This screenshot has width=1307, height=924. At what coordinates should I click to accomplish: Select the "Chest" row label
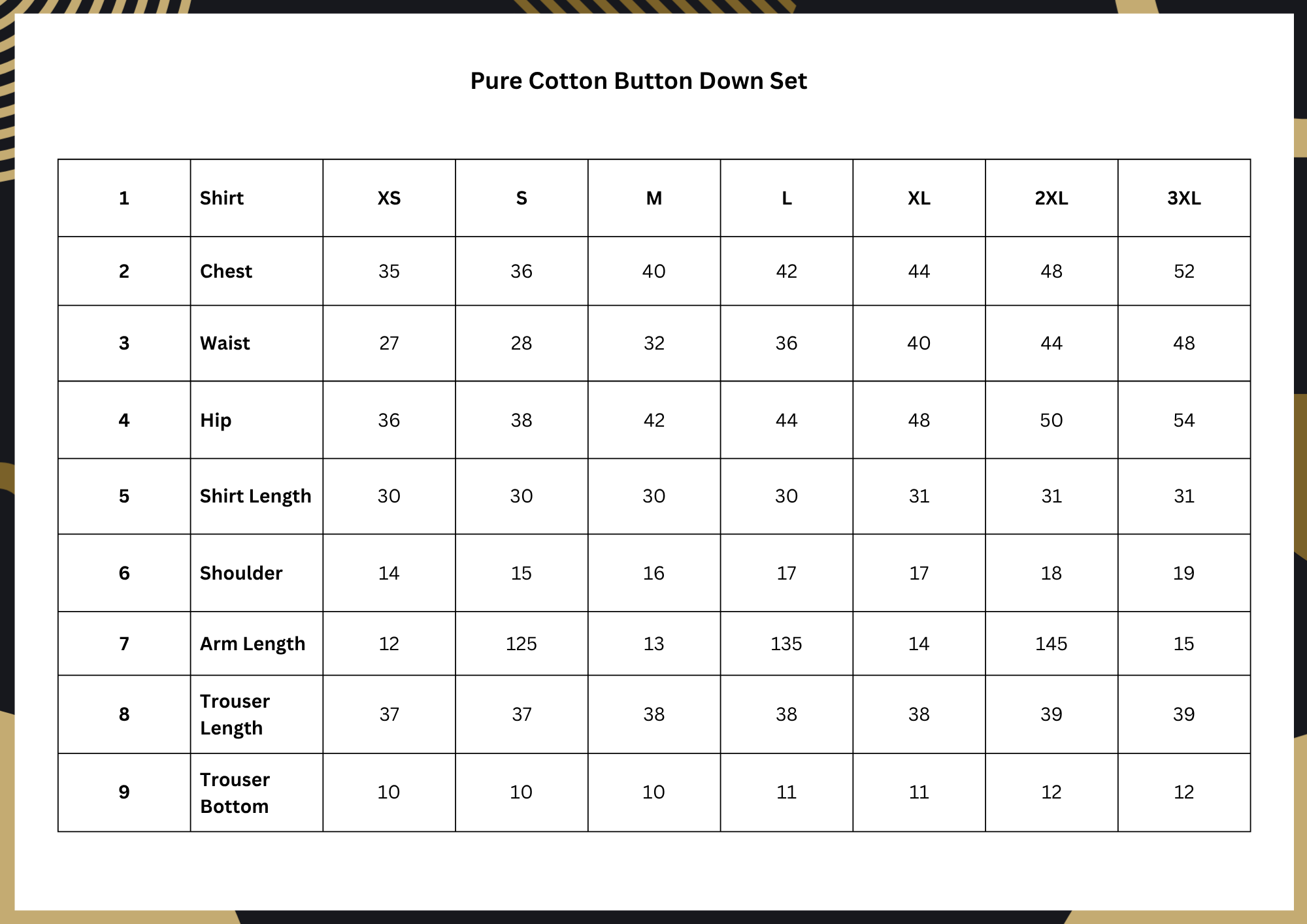(x=225, y=271)
